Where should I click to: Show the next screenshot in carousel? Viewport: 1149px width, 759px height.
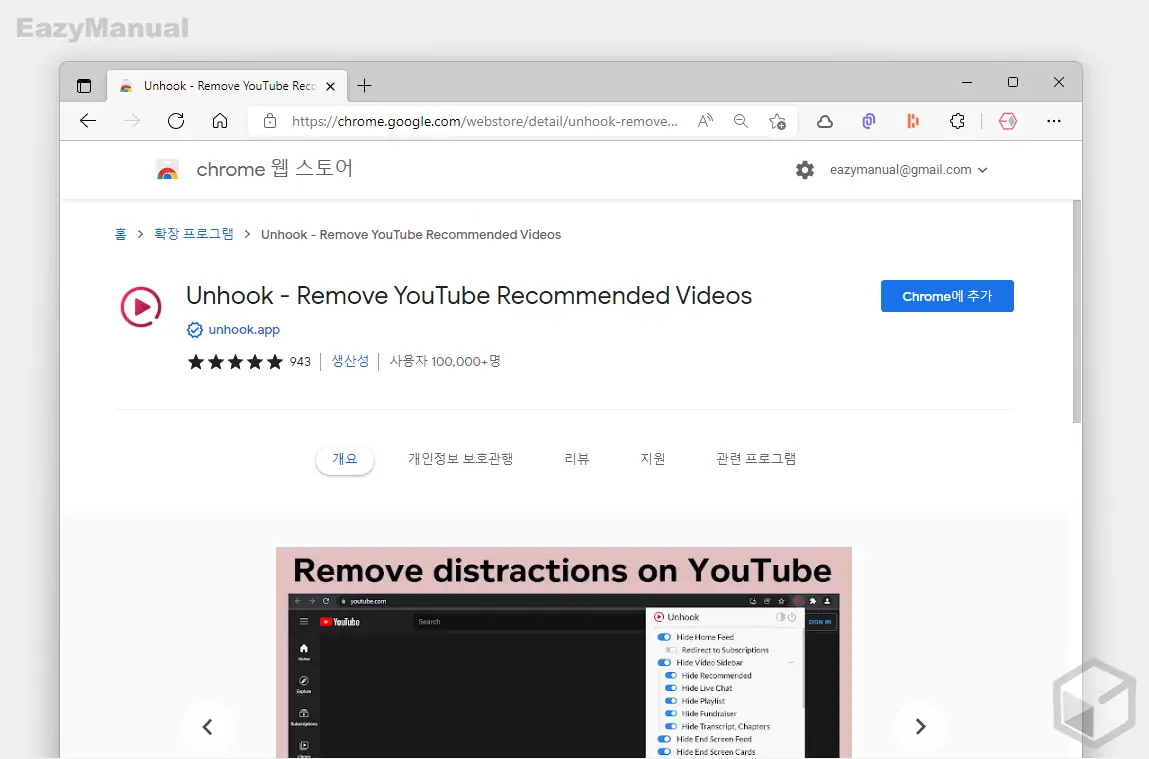920,726
